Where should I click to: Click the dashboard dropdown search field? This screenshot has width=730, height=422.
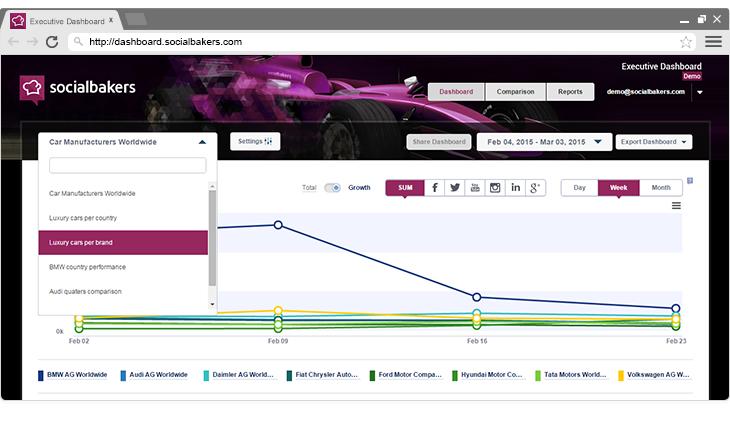point(128,165)
